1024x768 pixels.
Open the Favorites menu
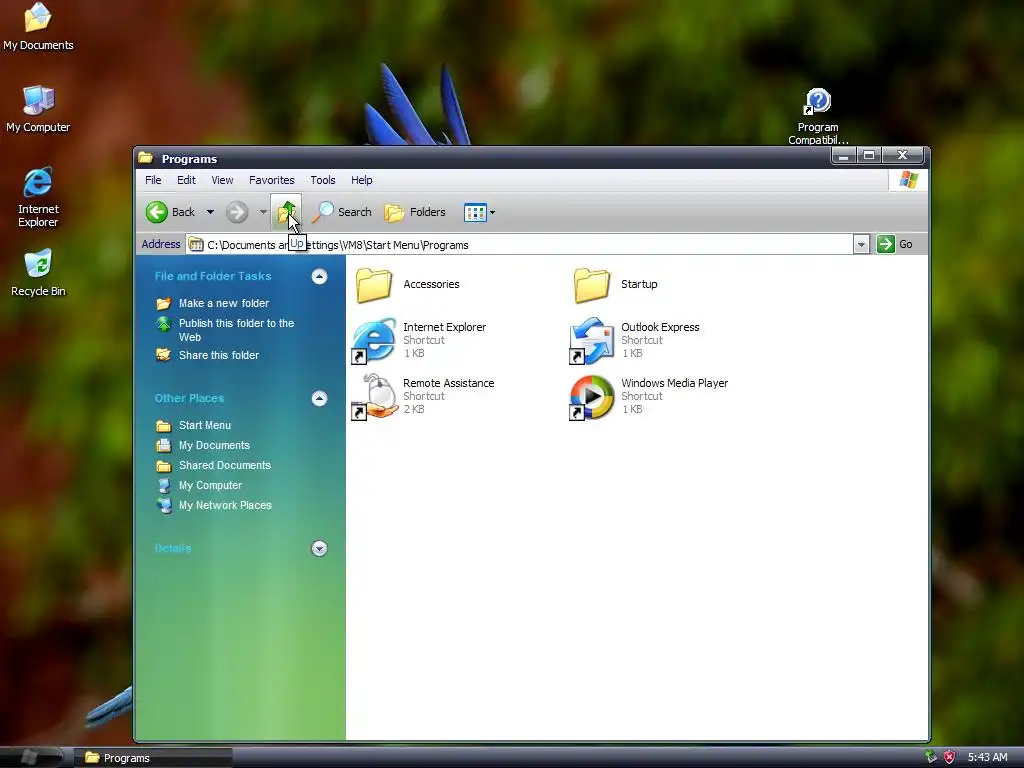272,180
